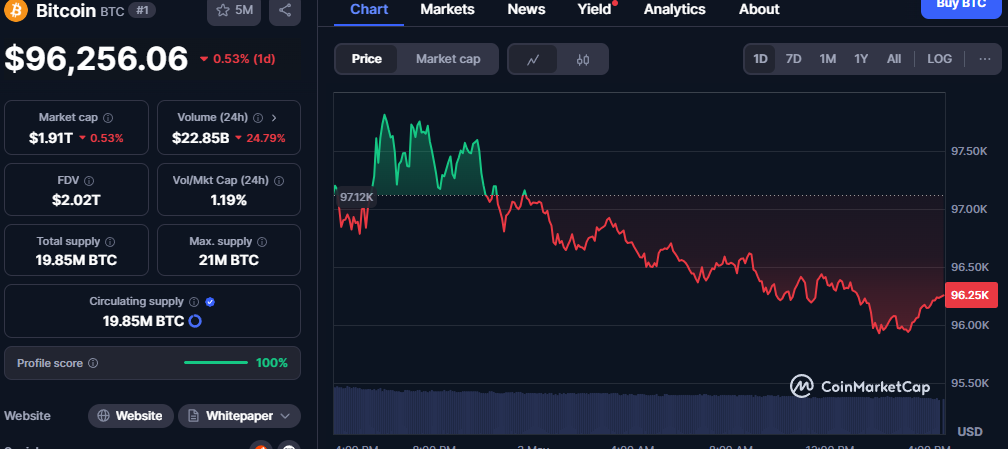Click the 1.19% Vol/Mkt Cap value
This screenshot has height=449, width=1008.
229,200
